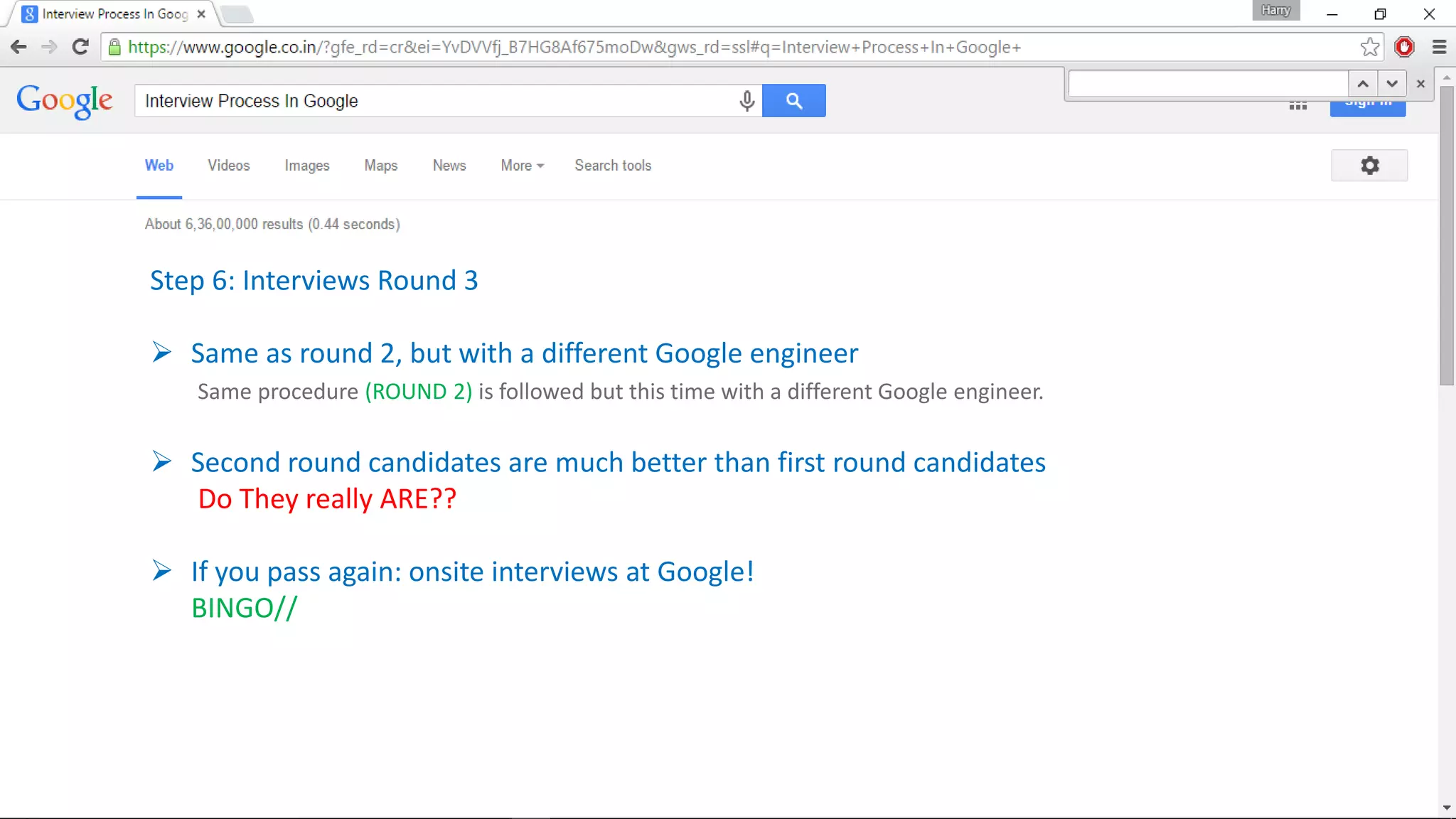This screenshot has width=1456, height=819.
Task: Click the green padlock security icon
Action: click(114, 47)
